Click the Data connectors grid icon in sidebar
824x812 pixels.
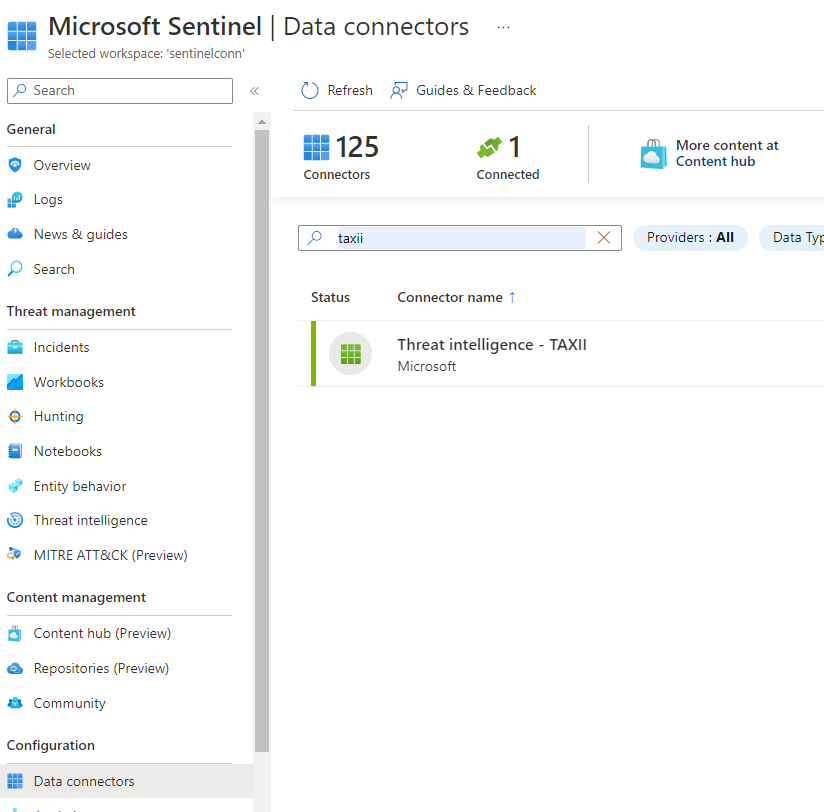click(15, 781)
